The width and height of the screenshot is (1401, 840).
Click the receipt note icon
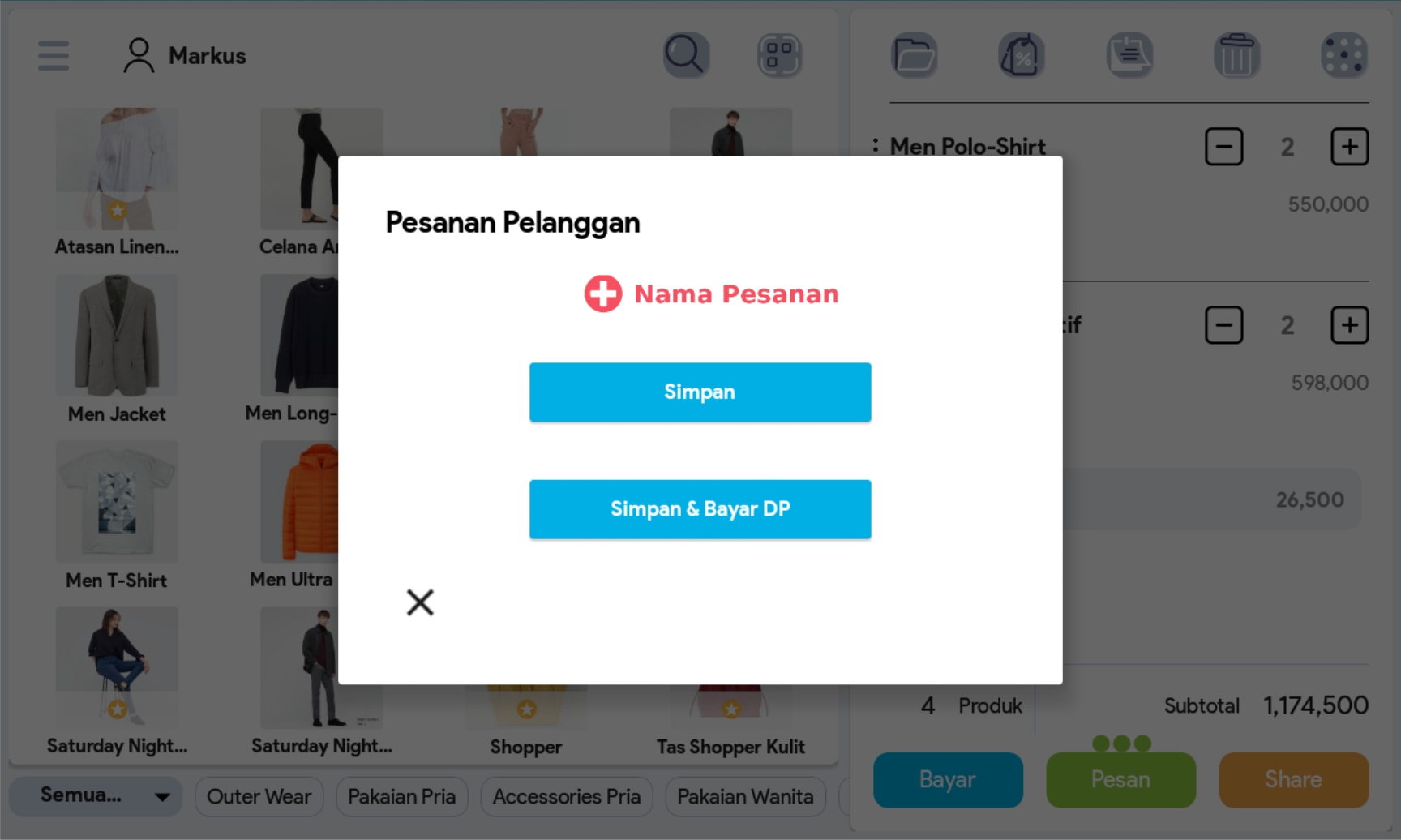click(1129, 55)
